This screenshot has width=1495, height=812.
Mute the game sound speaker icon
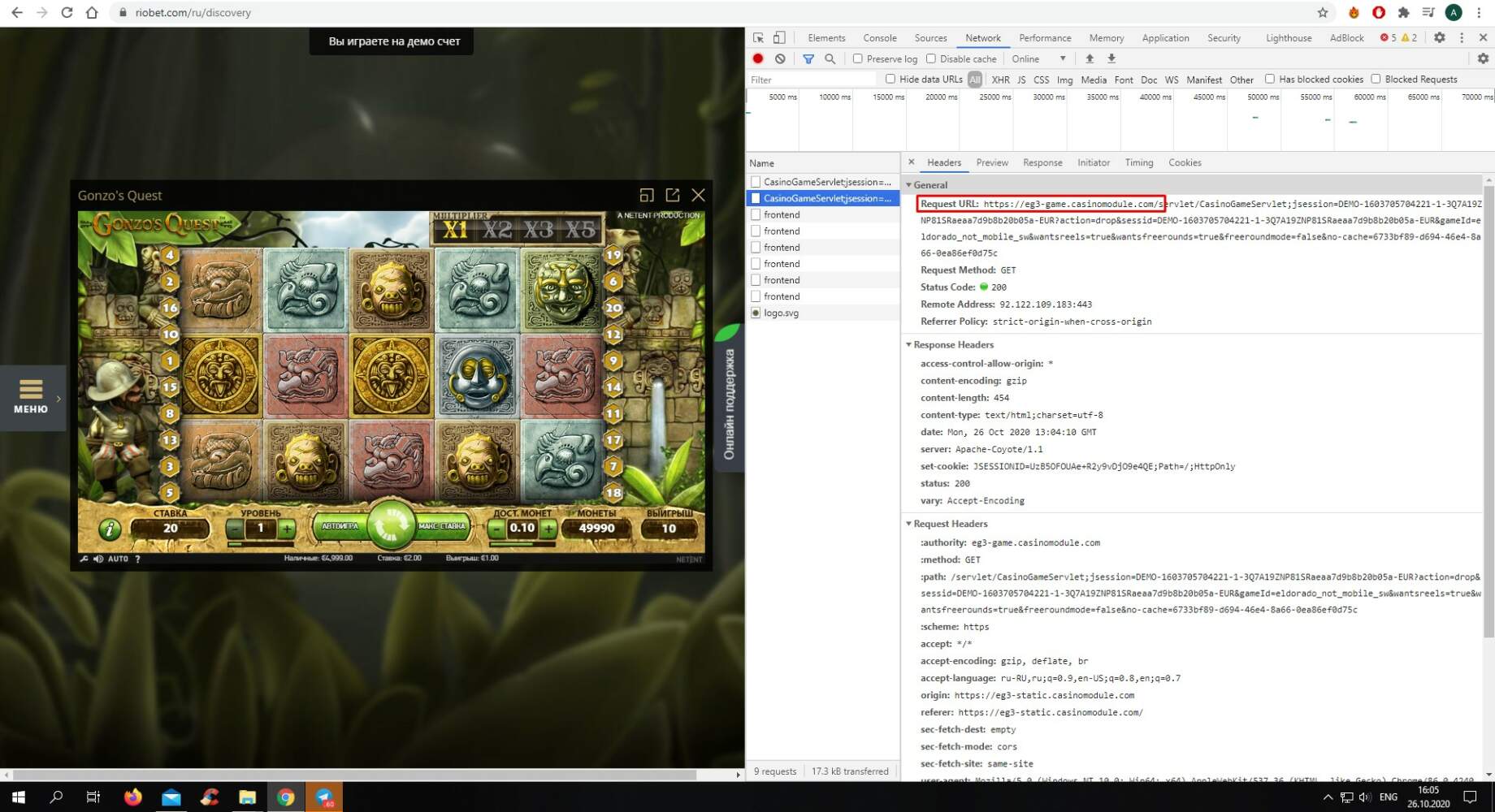click(98, 559)
